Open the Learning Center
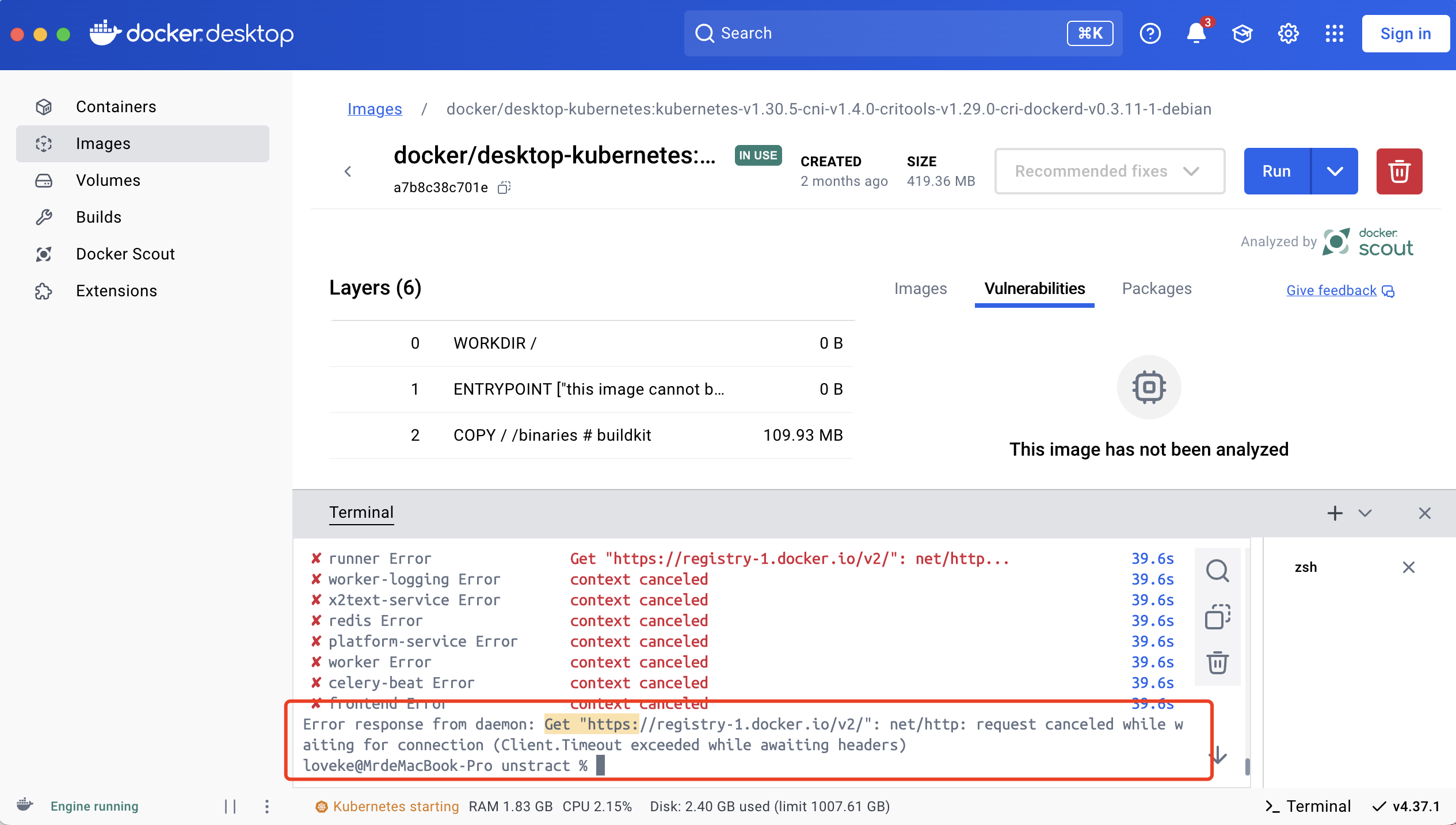The image size is (1456, 825). pyautogui.click(x=1242, y=33)
